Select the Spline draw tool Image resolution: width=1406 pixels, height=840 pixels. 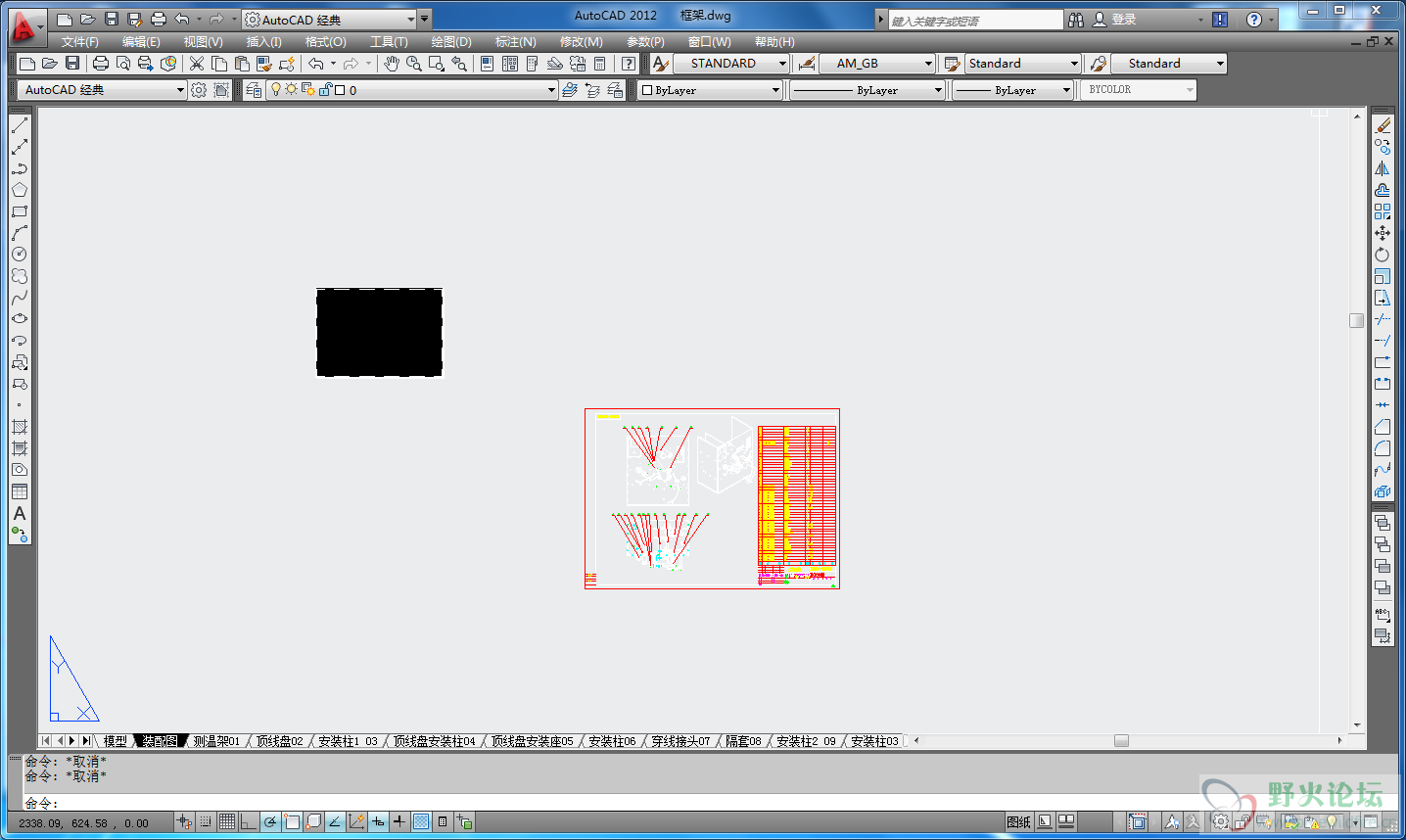[19, 298]
